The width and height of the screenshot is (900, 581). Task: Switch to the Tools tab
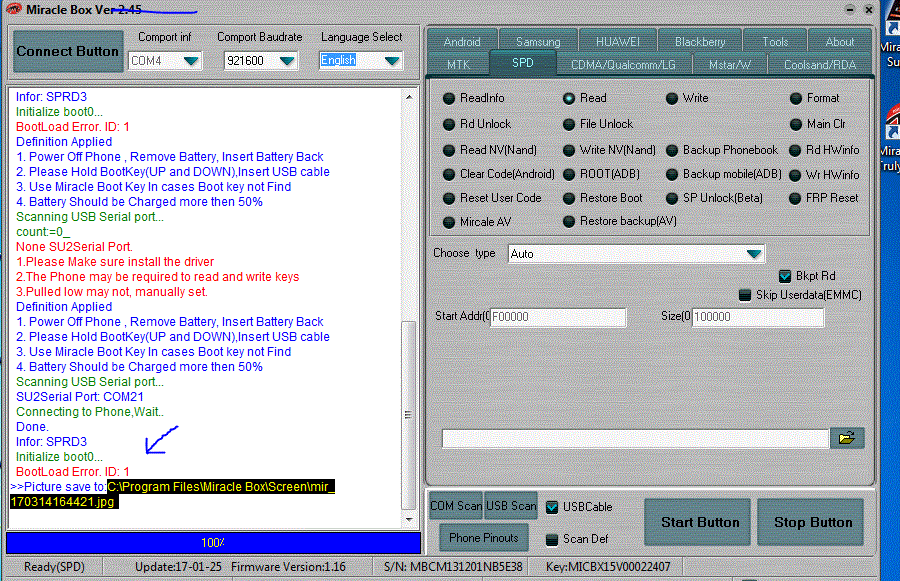point(775,41)
